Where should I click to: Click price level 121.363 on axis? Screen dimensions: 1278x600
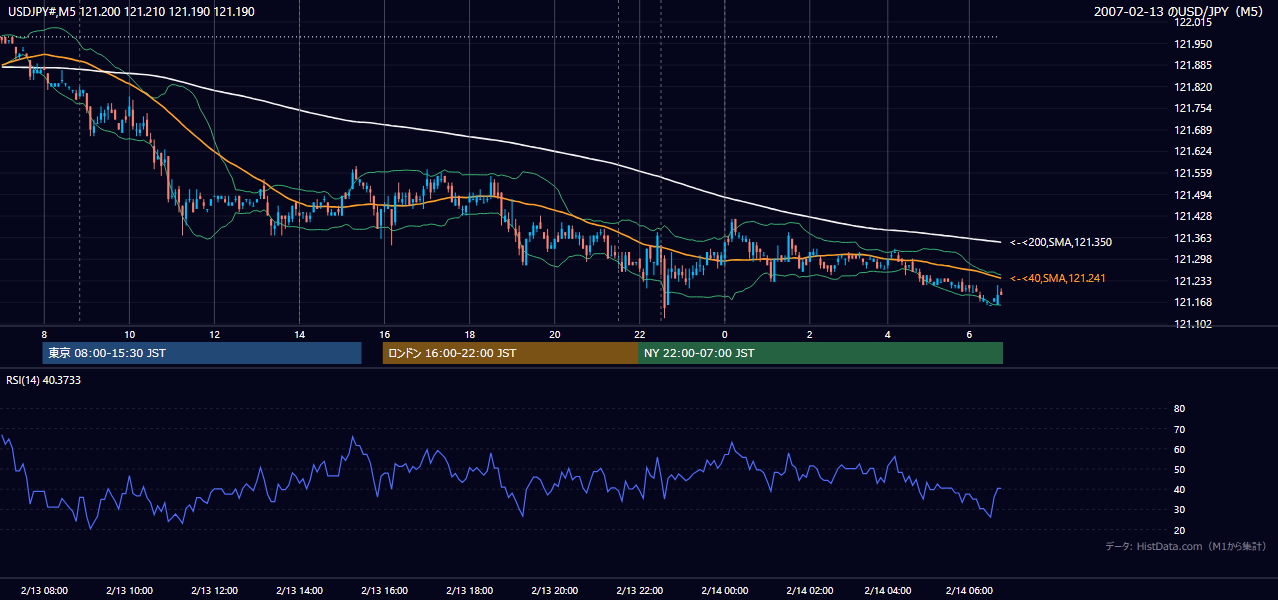pyautogui.click(x=1192, y=238)
